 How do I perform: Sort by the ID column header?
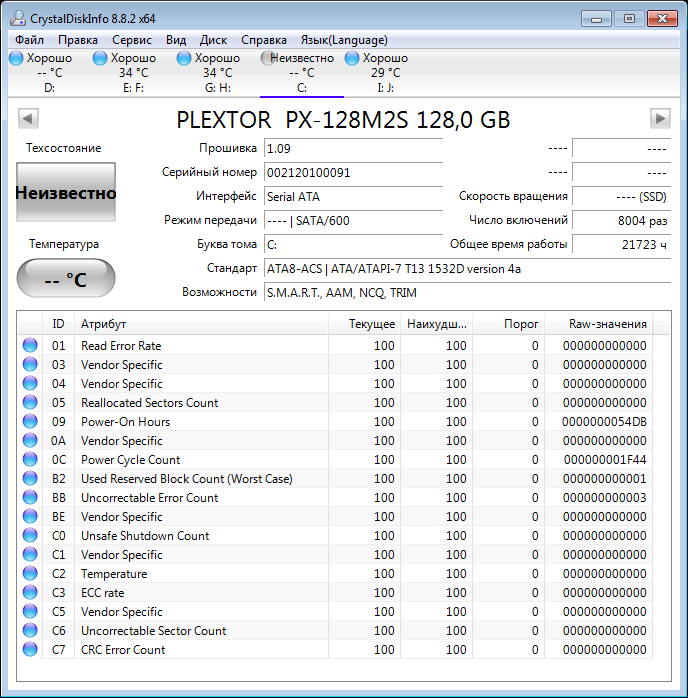click(x=58, y=324)
